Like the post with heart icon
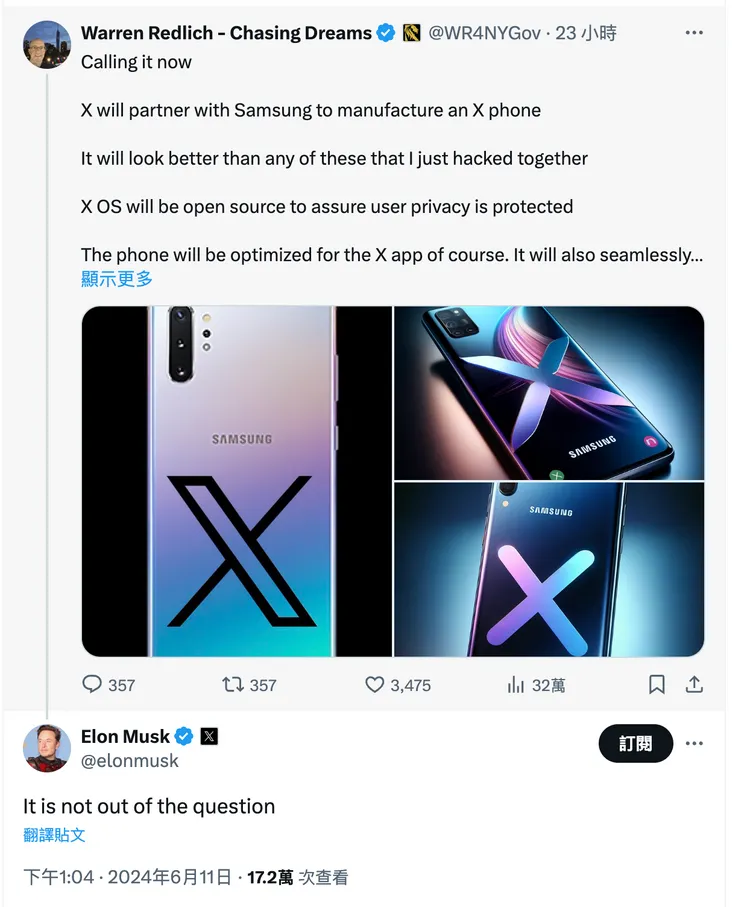The image size is (750, 907). point(375,685)
